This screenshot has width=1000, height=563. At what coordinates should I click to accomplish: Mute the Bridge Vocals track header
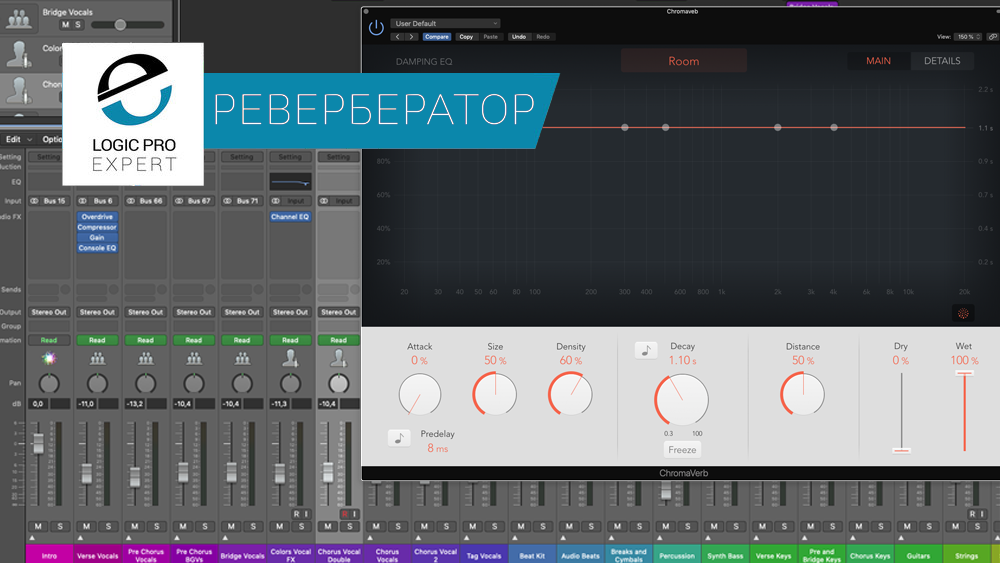(x=65, y=25)
